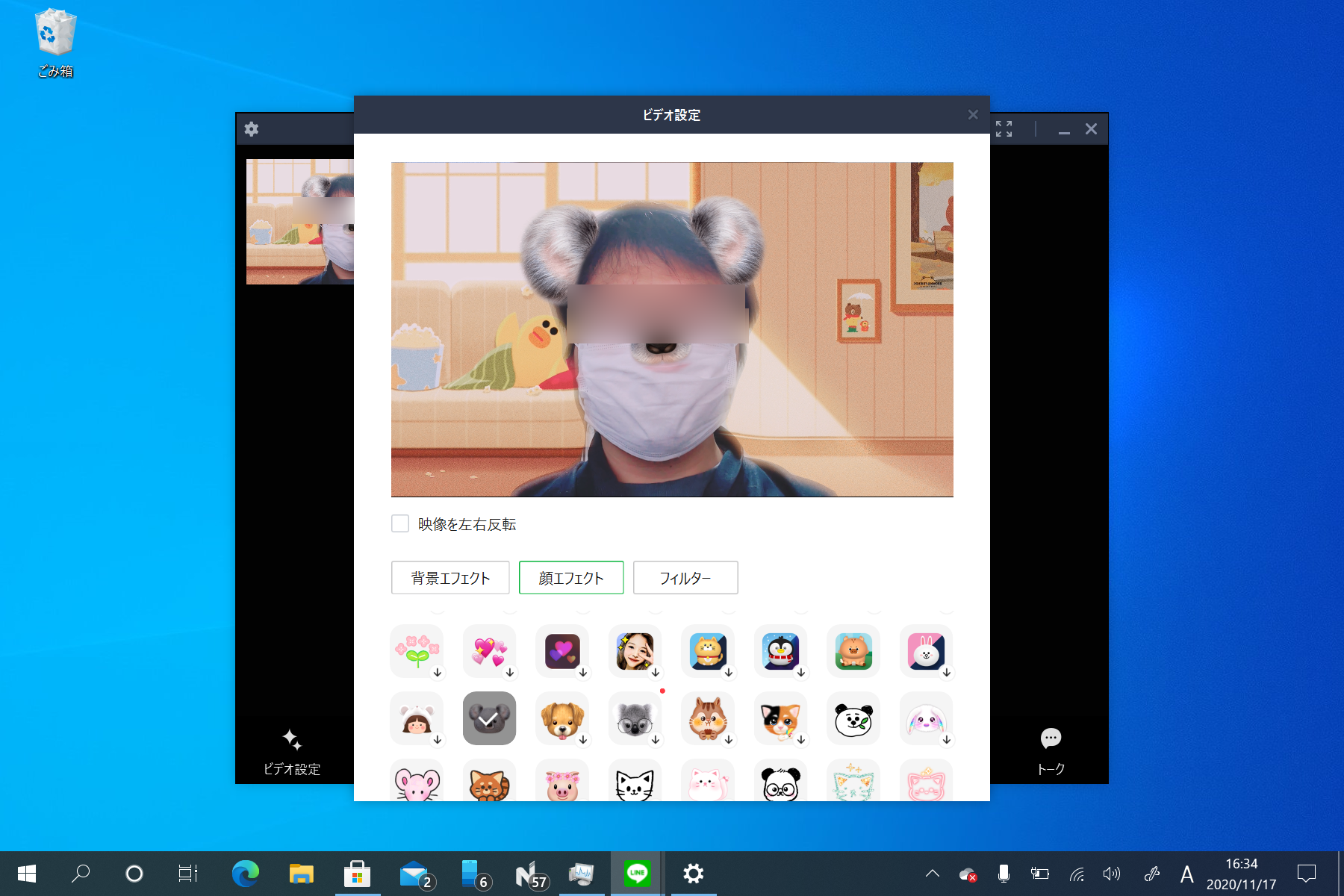The width and height of the screenshot is (1344, 896).
Task: Toggle fullscreen in the call window
Action: 1004,129
